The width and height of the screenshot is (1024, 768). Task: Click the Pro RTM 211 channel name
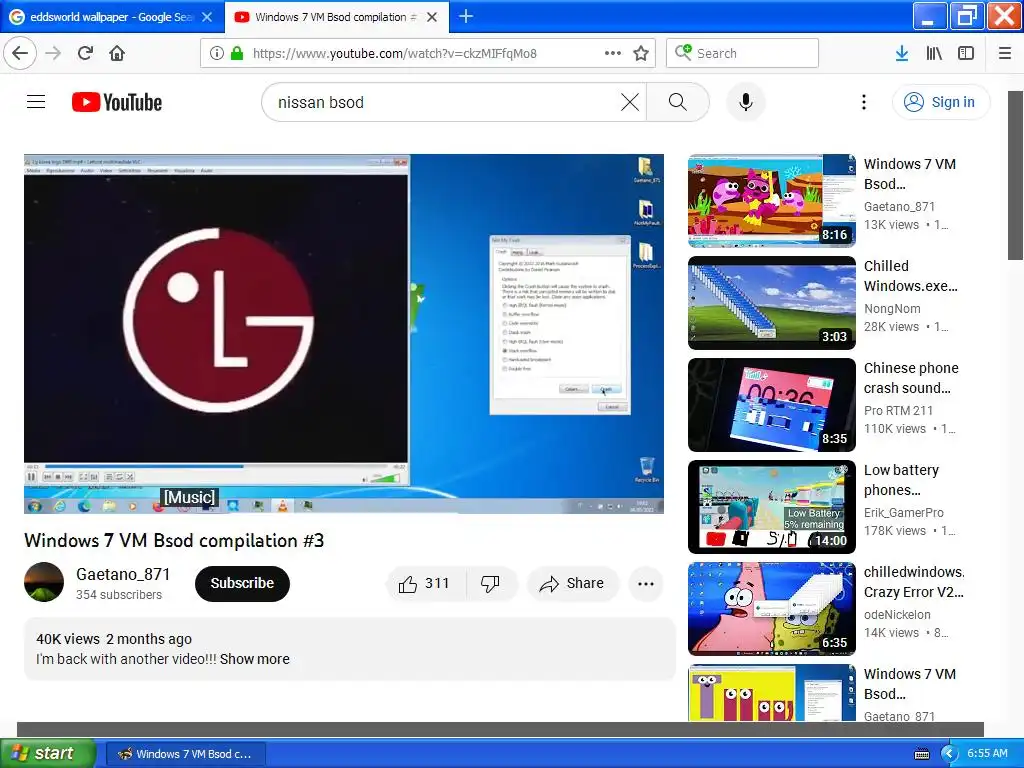point(898,410)
